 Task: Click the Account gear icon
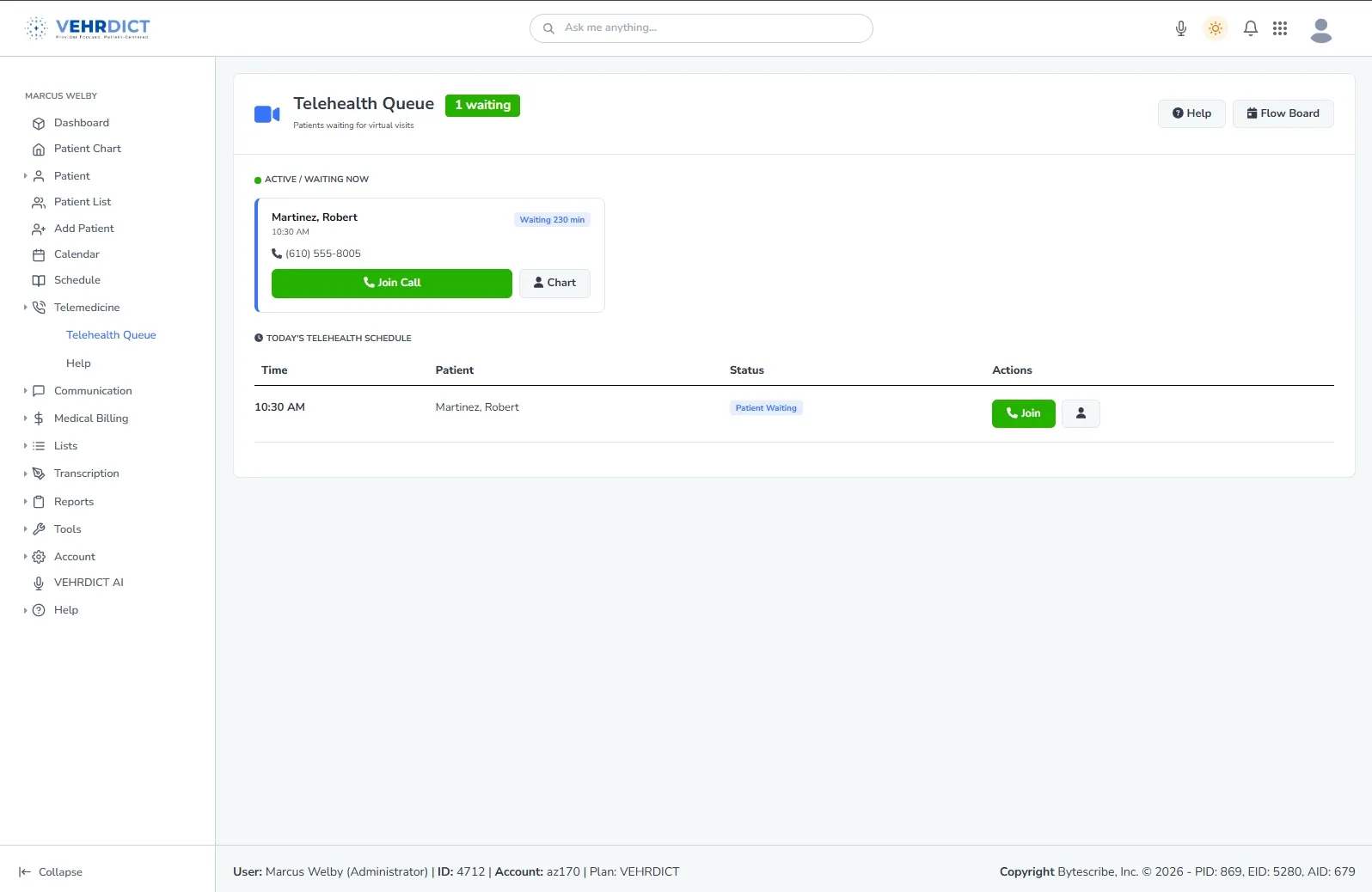pos(39,557)
